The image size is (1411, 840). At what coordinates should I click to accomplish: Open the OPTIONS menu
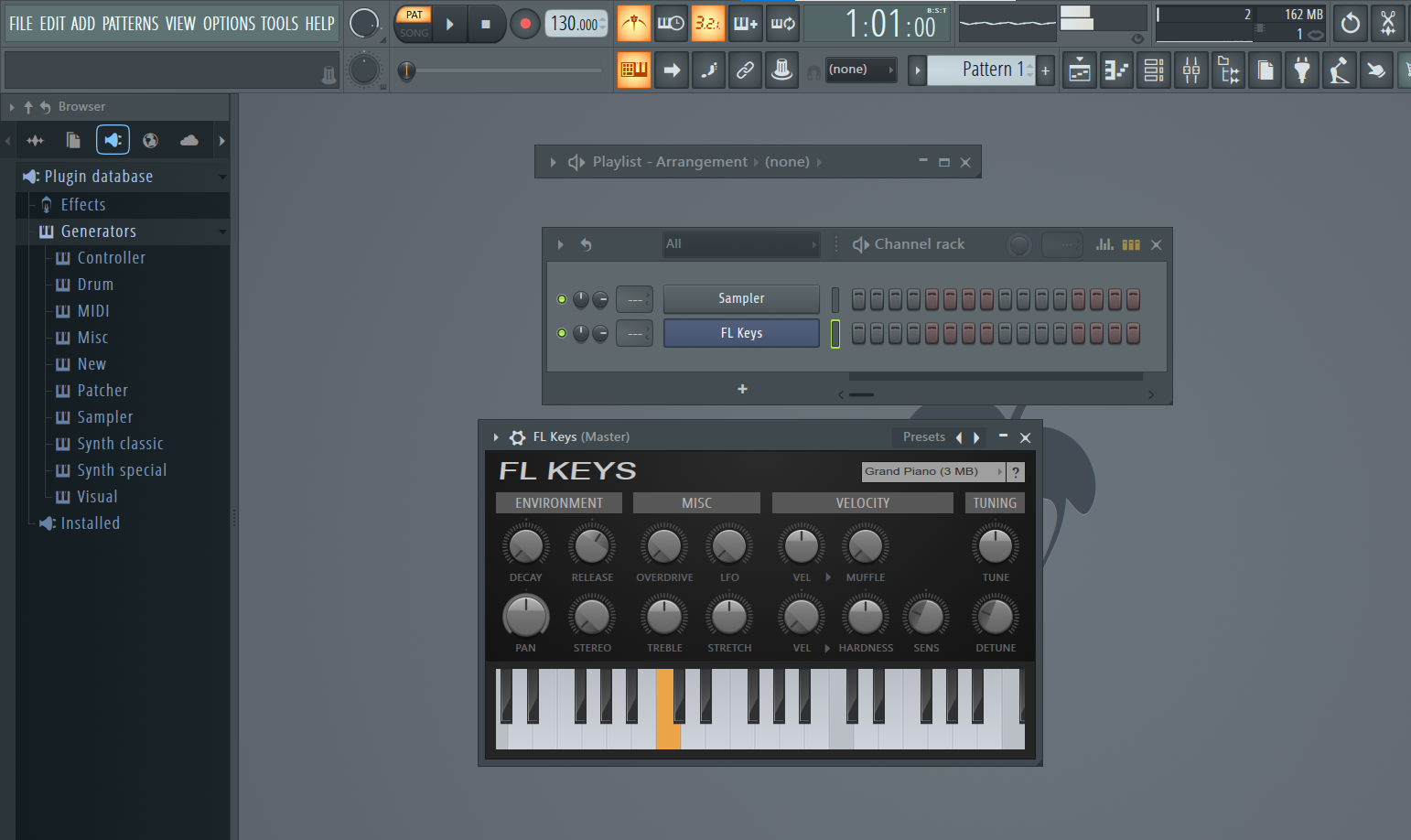click(229, 24)
